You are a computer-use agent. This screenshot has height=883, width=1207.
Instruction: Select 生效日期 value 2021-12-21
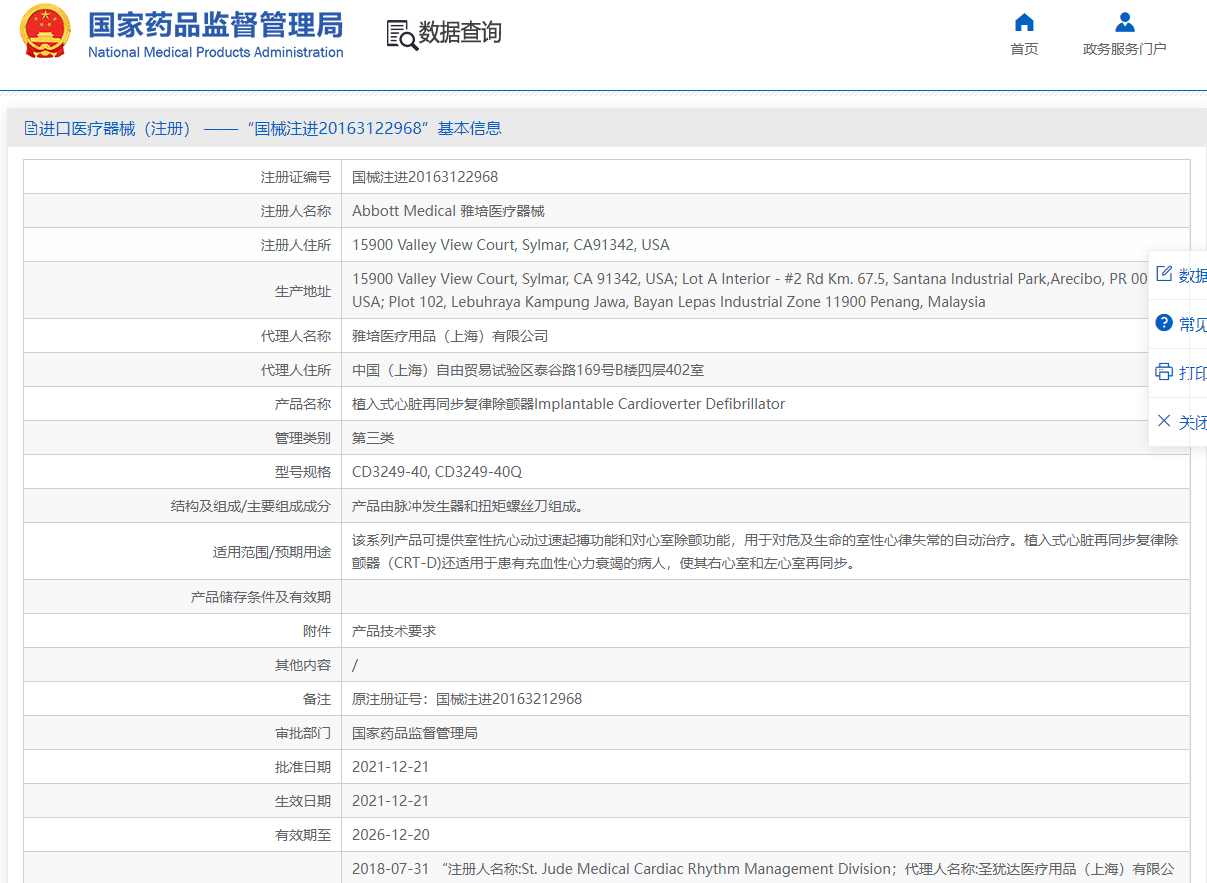coord(391,801)
